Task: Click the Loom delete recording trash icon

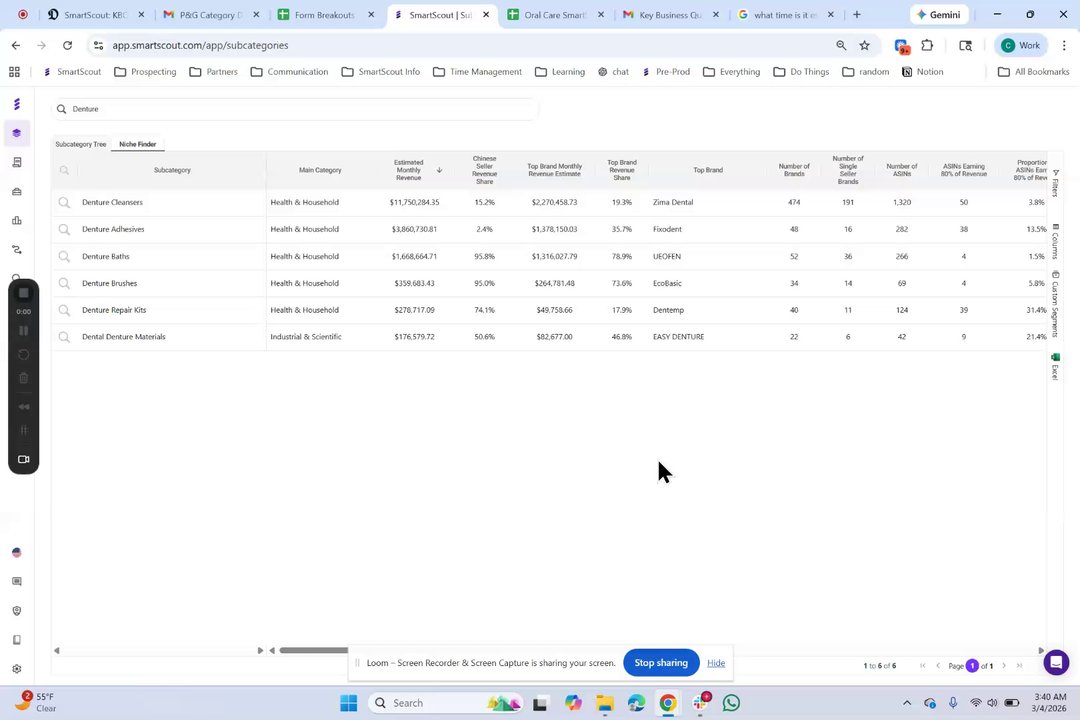Action: [x=23, y=378]
